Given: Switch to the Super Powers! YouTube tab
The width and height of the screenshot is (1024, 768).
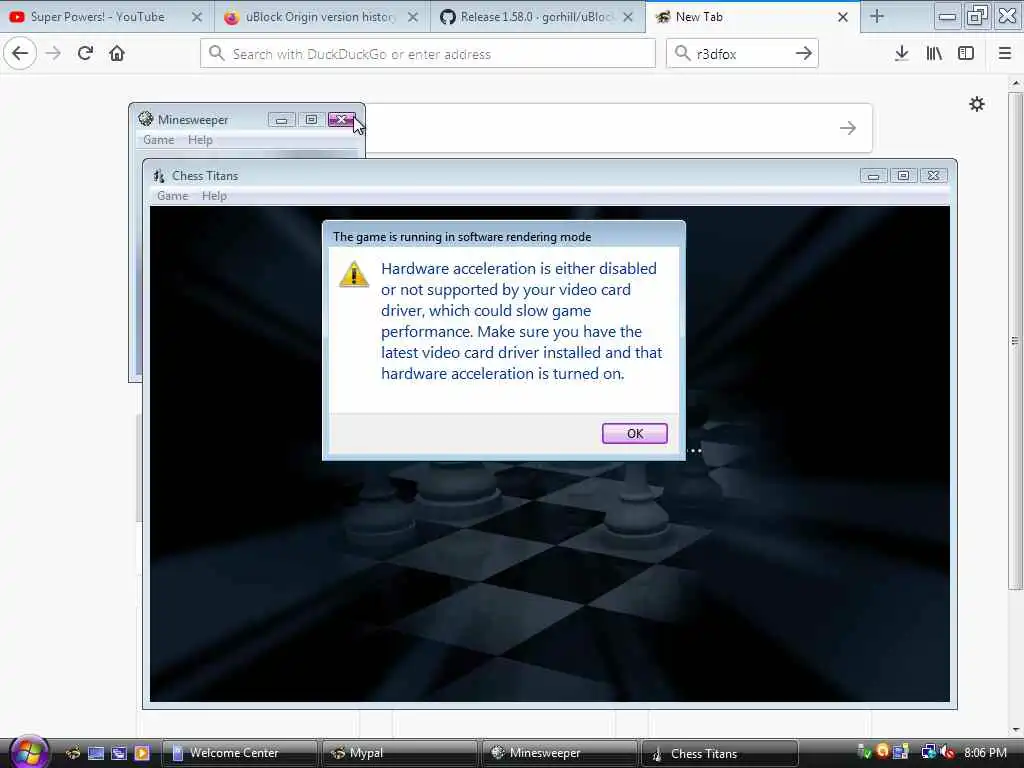Looking at the screenshot, I should coord(98,17).
